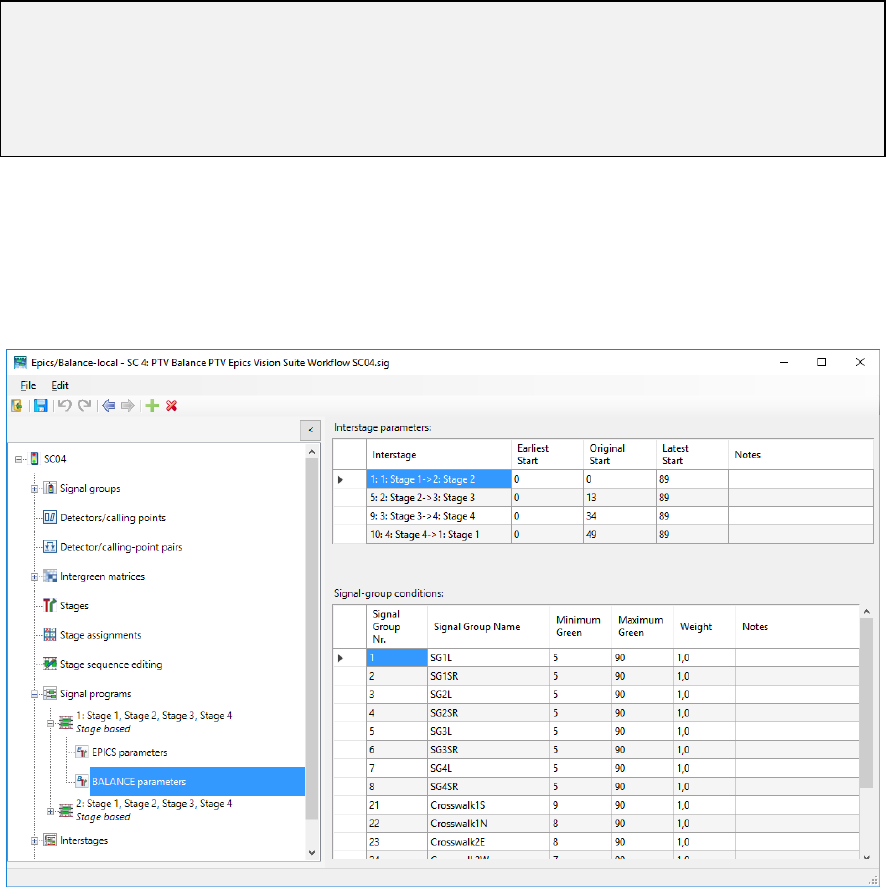Click Minimum Green cell for SG1L
This screenshot has height=887, width=886.
click(579, 658)
